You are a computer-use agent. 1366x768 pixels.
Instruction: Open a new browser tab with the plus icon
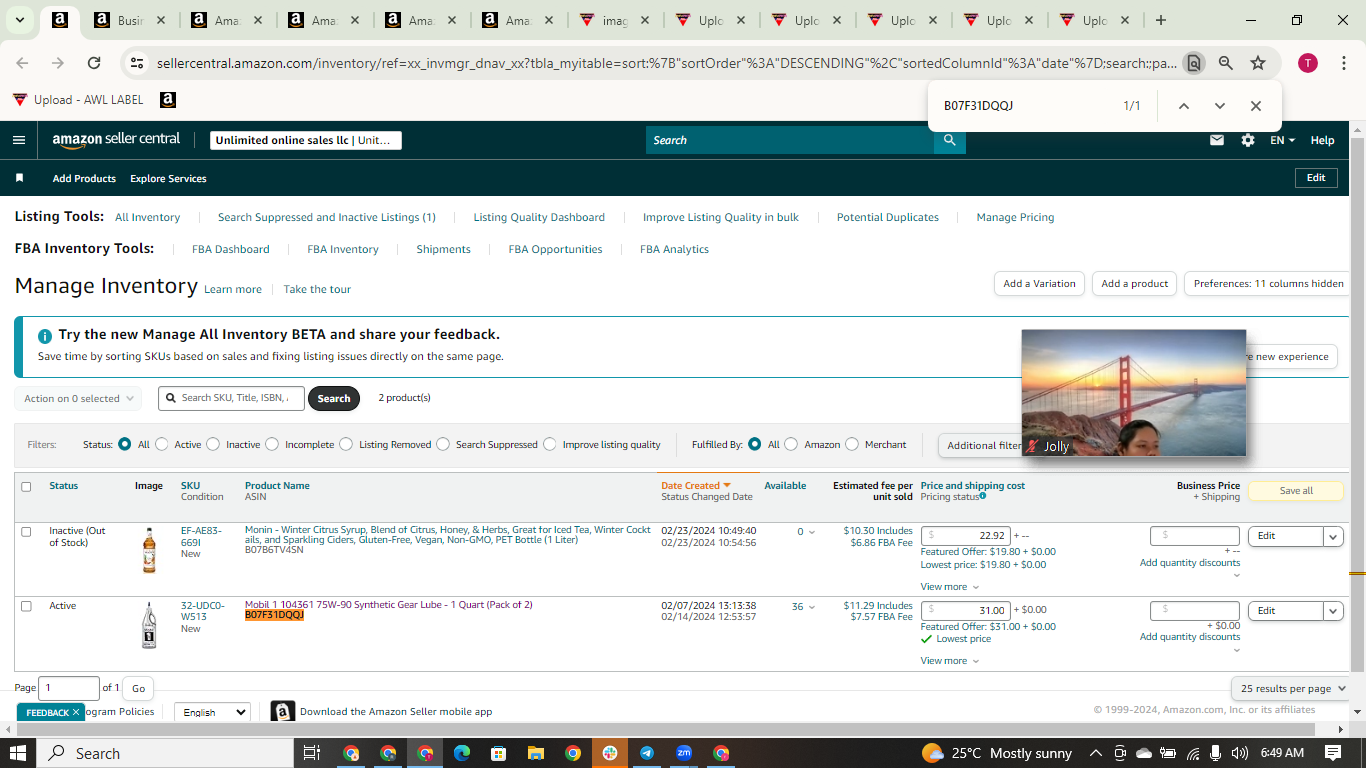click(1160, 20)
